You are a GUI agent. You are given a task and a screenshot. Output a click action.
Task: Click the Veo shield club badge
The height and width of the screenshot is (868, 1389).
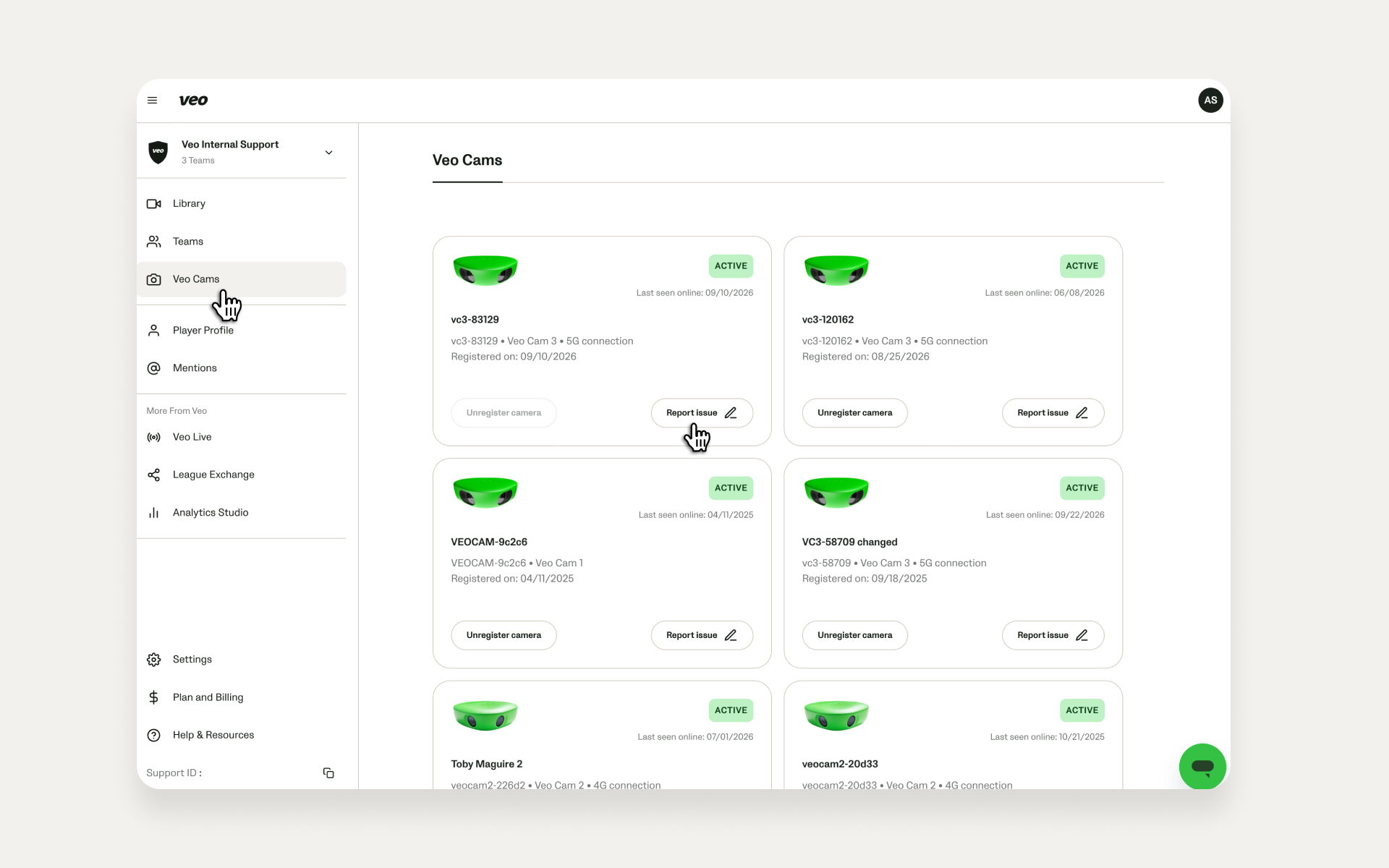(x=158, y=152)
